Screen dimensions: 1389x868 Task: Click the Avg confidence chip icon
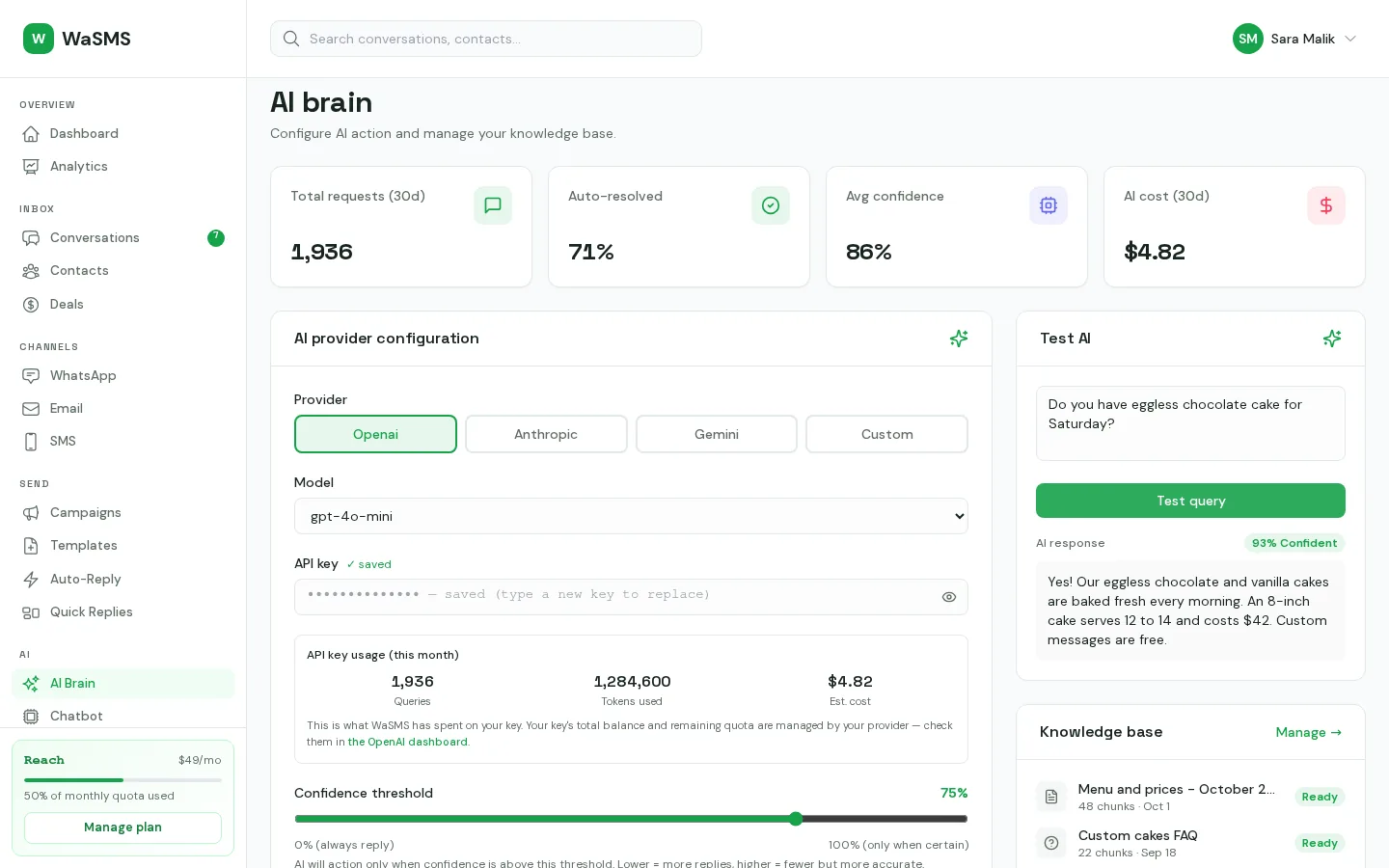[1049, 205]
